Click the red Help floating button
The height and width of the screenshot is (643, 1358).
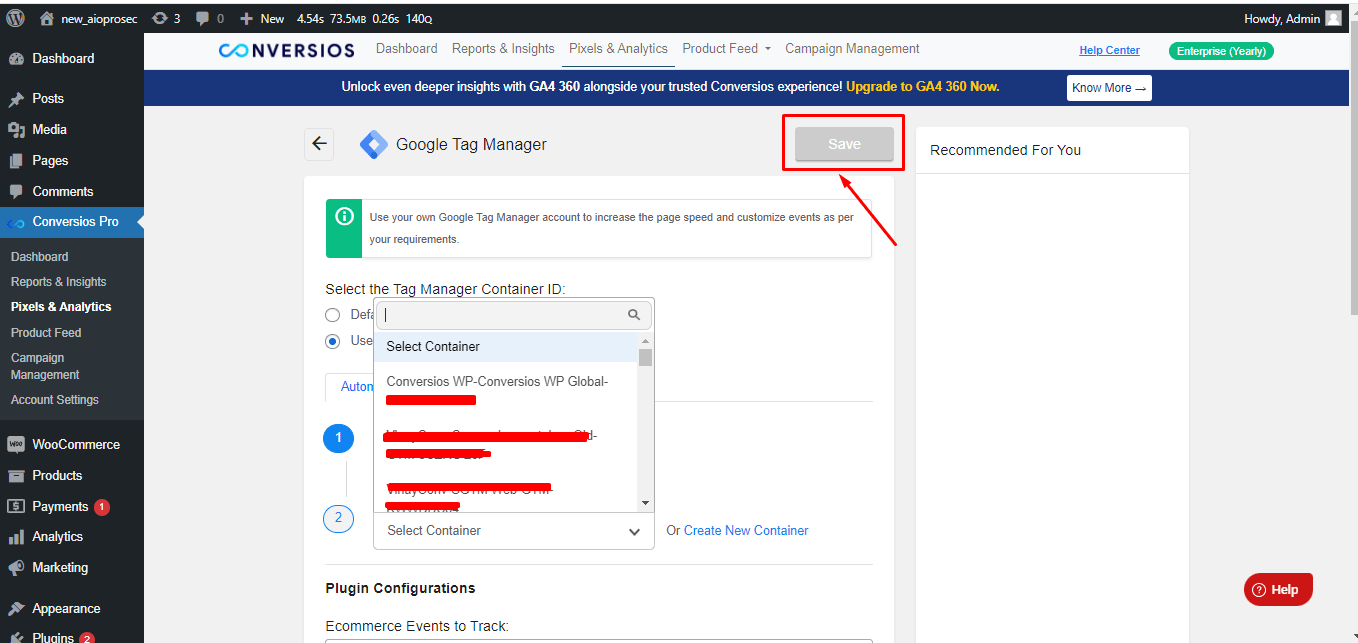pyautogui.click(x=1278, y=589)
